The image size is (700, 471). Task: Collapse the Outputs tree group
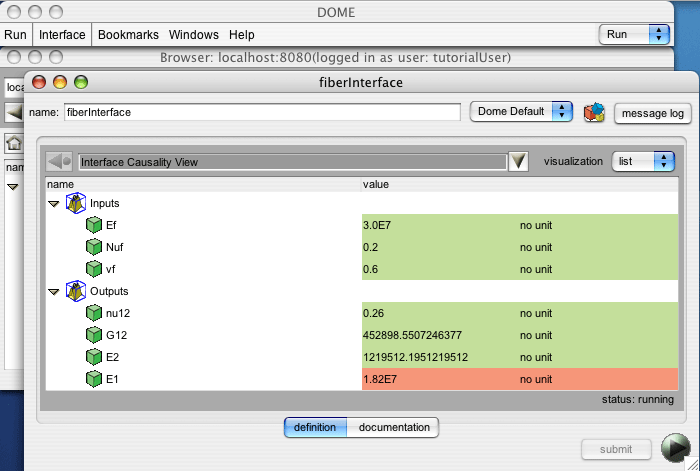point(54,292)
